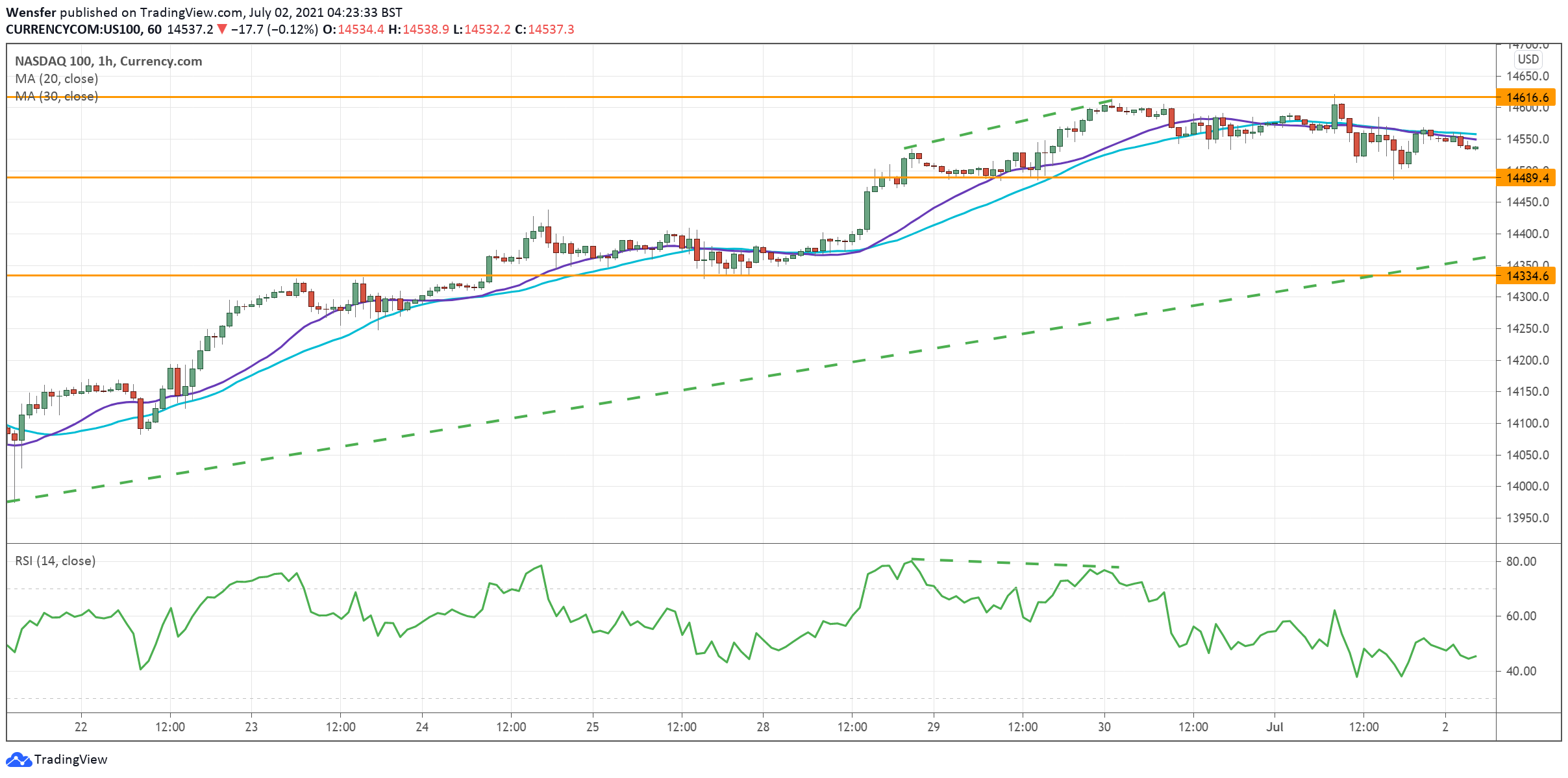Open the USD currency selector badge
1568x778 pixels.
(x=1528, y=59)
